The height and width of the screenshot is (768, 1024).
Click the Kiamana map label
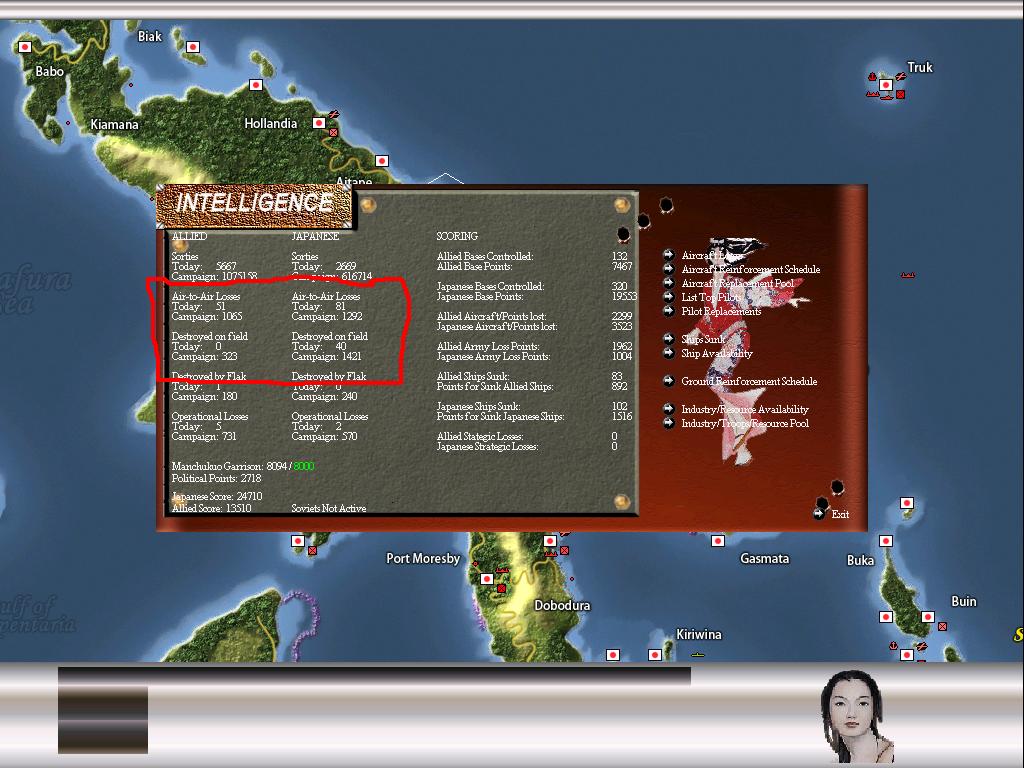(x=114, y=124)
